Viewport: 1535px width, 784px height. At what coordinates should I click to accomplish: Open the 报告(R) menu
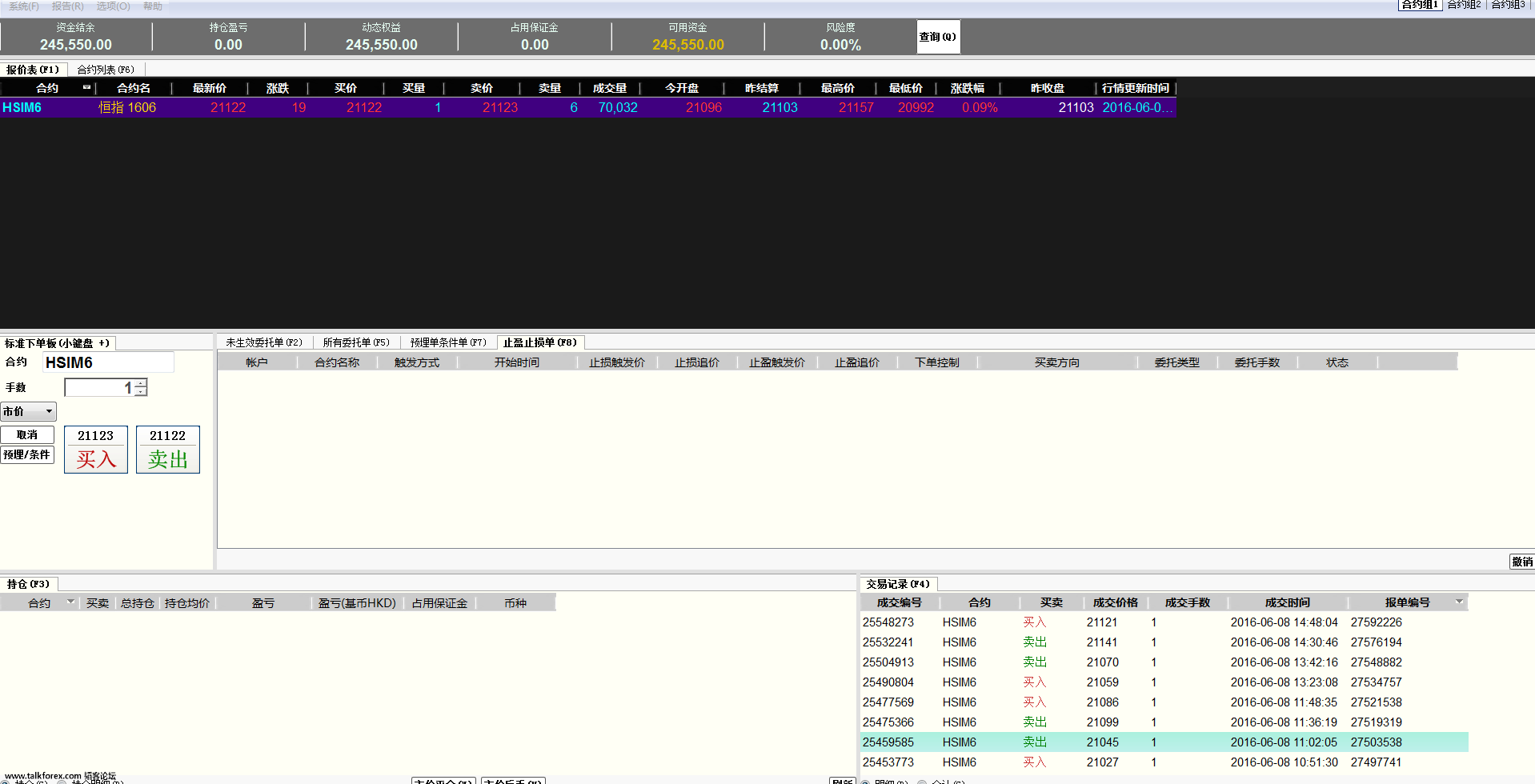coord(68,6)
